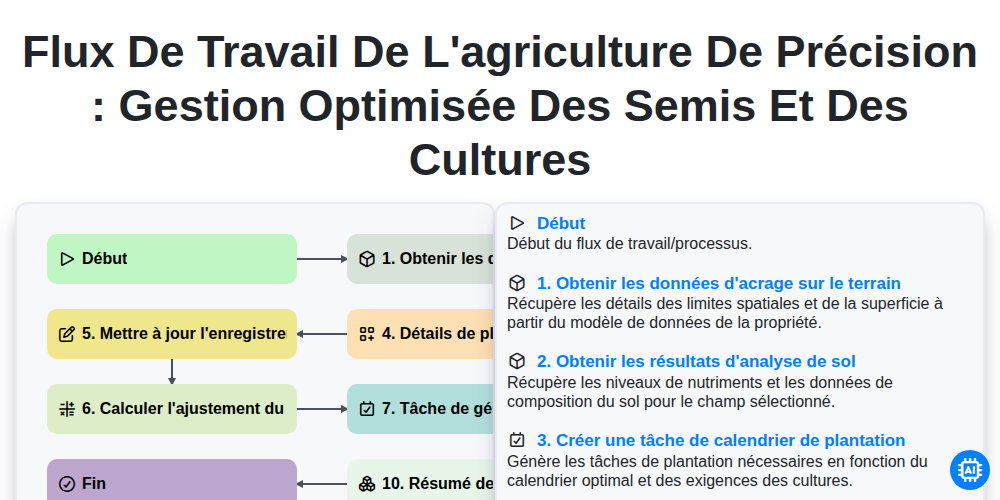Viewport: 1000px width, 500px height.
Task: Click the play icon beside Début heading
Action: point(517,223)
